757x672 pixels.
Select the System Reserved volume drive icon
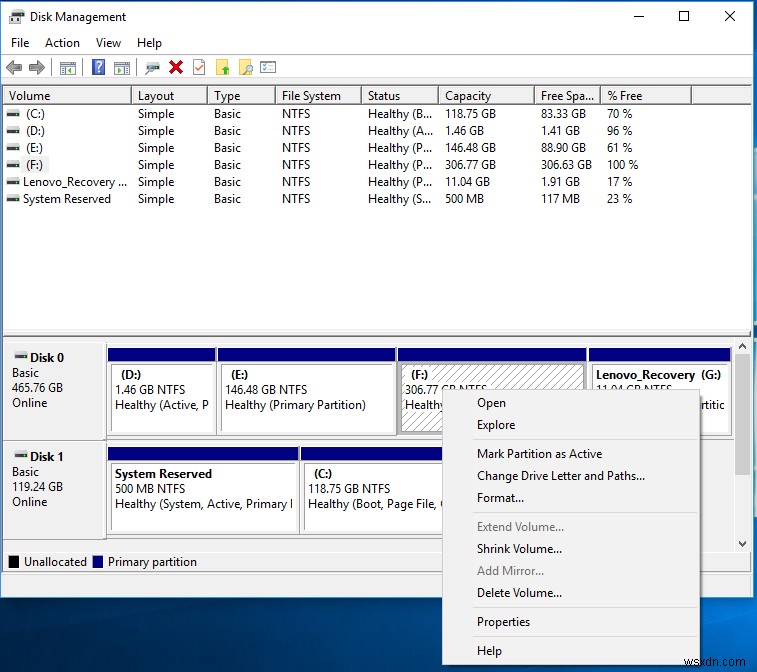click(x=14, y=199)
